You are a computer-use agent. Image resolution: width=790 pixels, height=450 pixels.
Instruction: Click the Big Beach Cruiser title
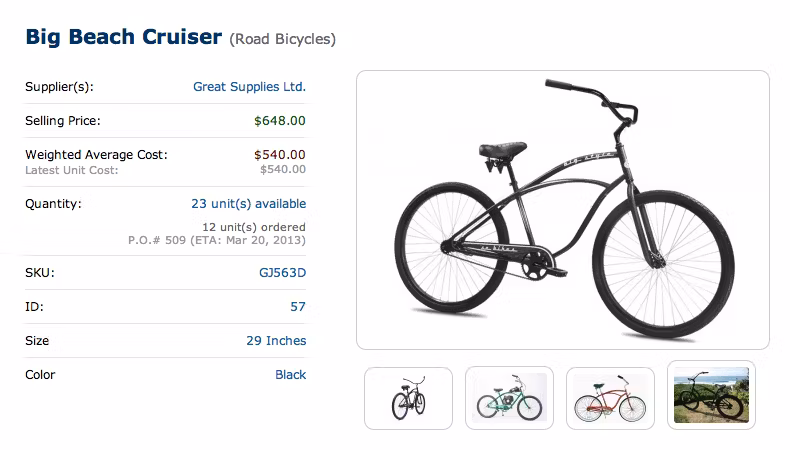(x=123, y=38)
